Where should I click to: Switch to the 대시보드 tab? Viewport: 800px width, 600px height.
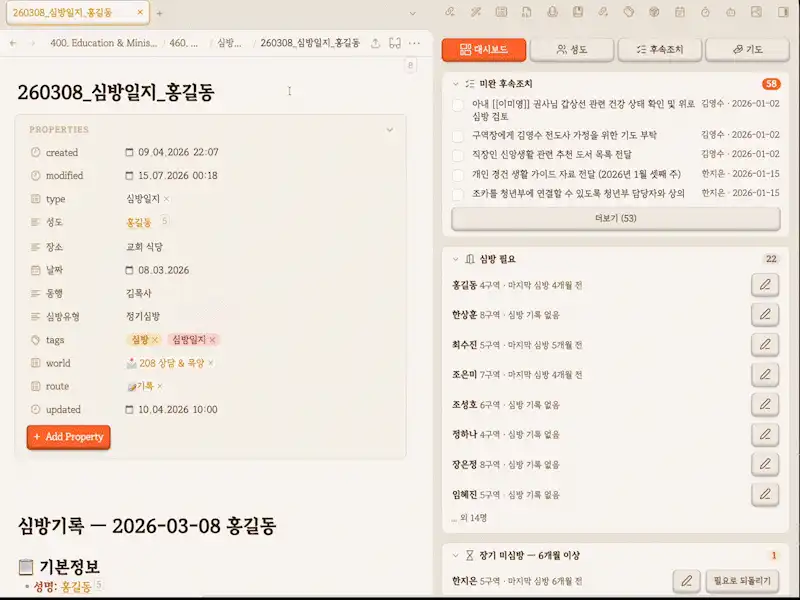pos(484,49)
